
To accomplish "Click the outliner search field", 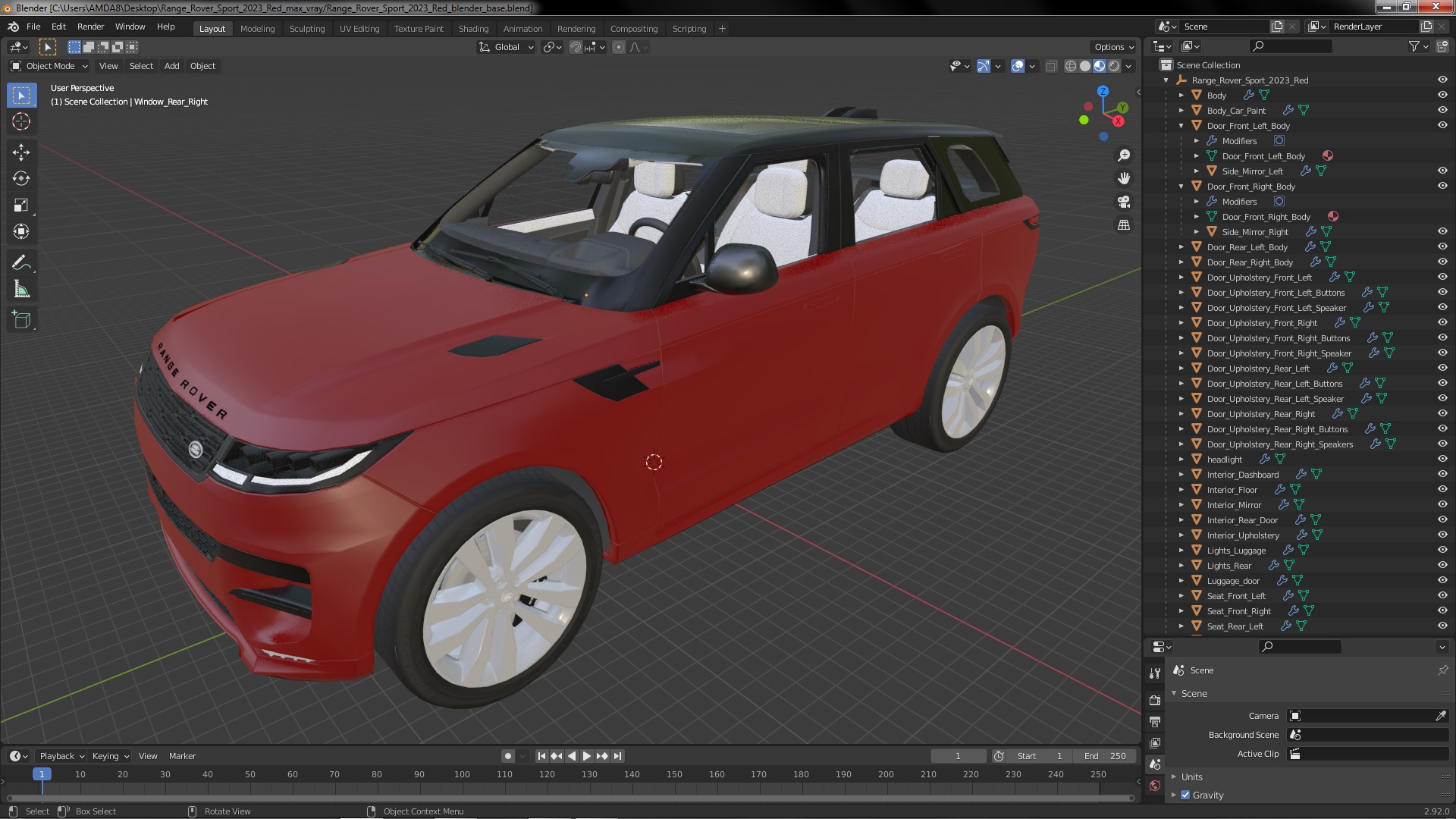I will [x=1290, y=46].
